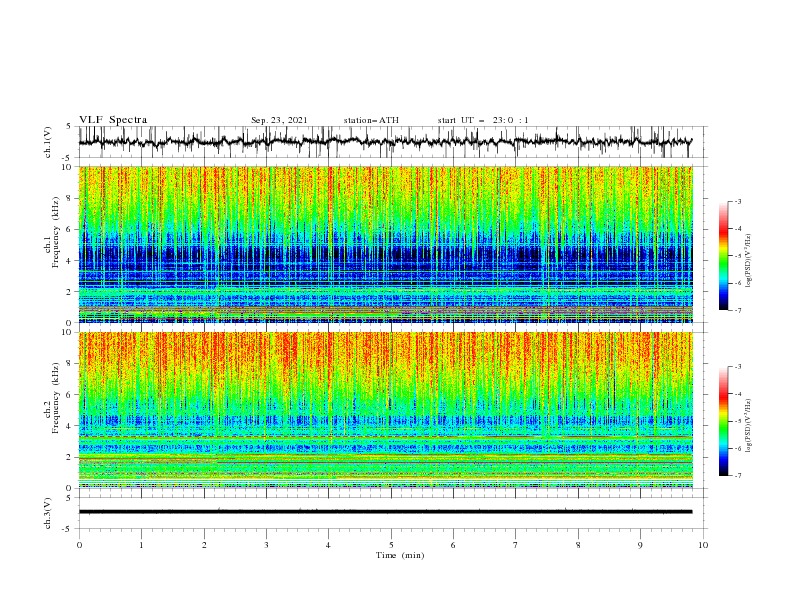This screenshot has height=612, width=792.
Task: Select the "Sep. 23, 2021" date label
Action: (279, 120)
